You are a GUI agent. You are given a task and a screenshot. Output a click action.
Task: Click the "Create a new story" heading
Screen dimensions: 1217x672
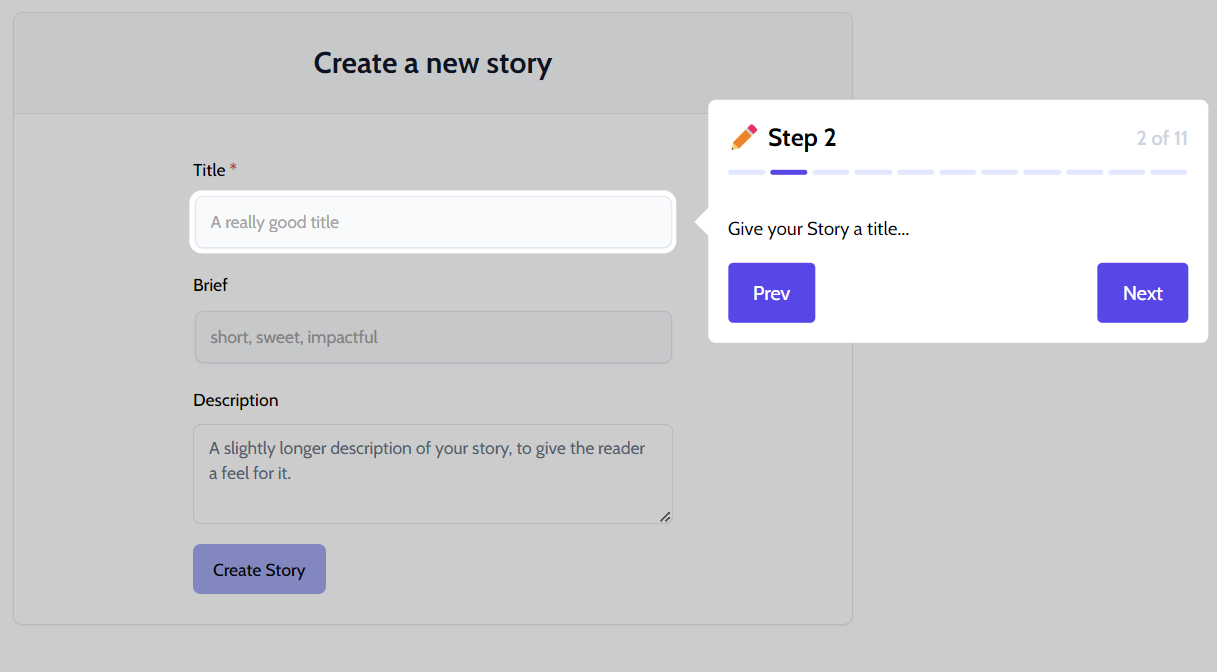coord(432,63)
